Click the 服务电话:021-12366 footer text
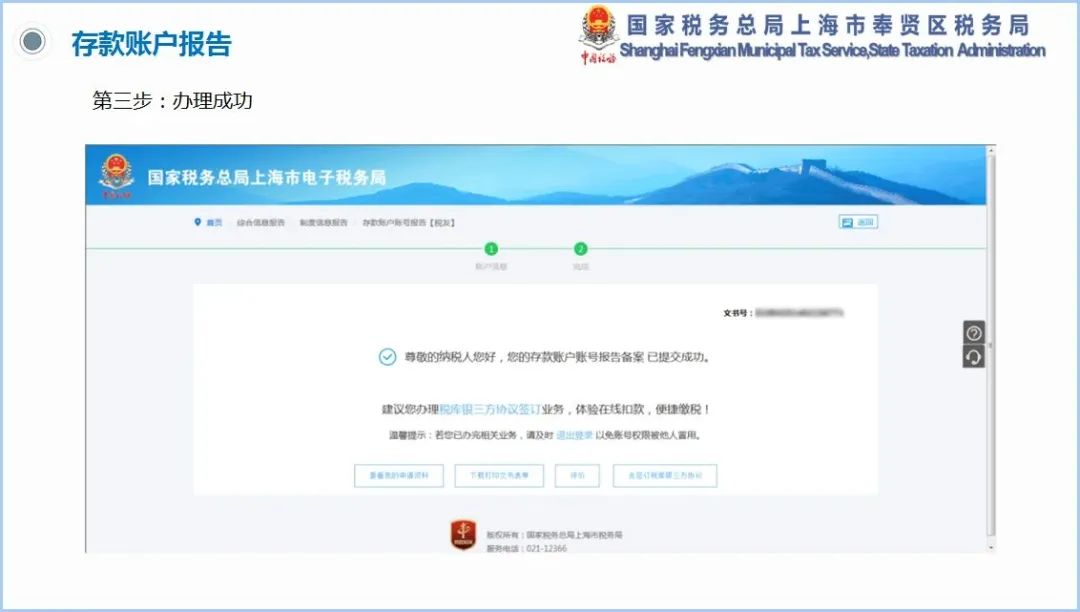 click(x=526, y=549)
